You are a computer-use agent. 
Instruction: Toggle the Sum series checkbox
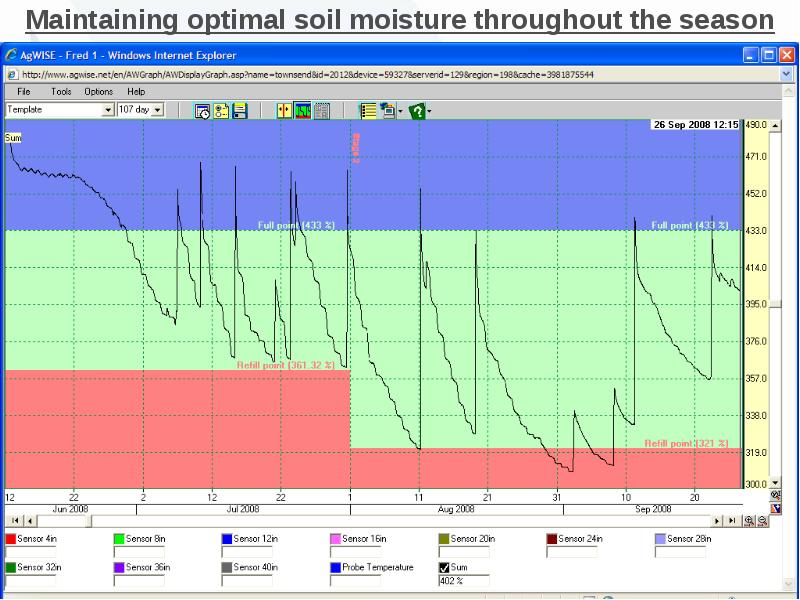444,567
